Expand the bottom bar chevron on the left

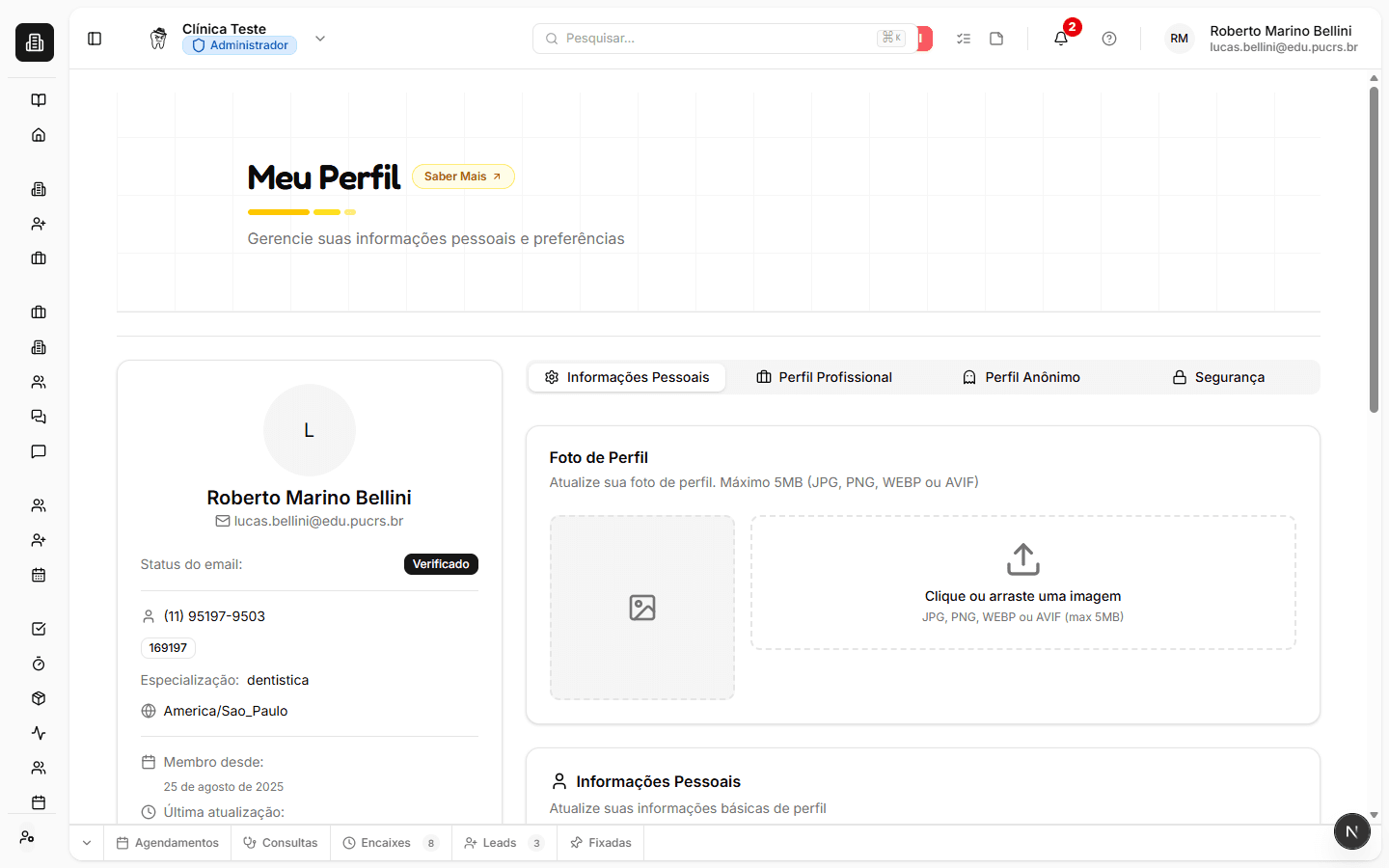tap(86, 842)
